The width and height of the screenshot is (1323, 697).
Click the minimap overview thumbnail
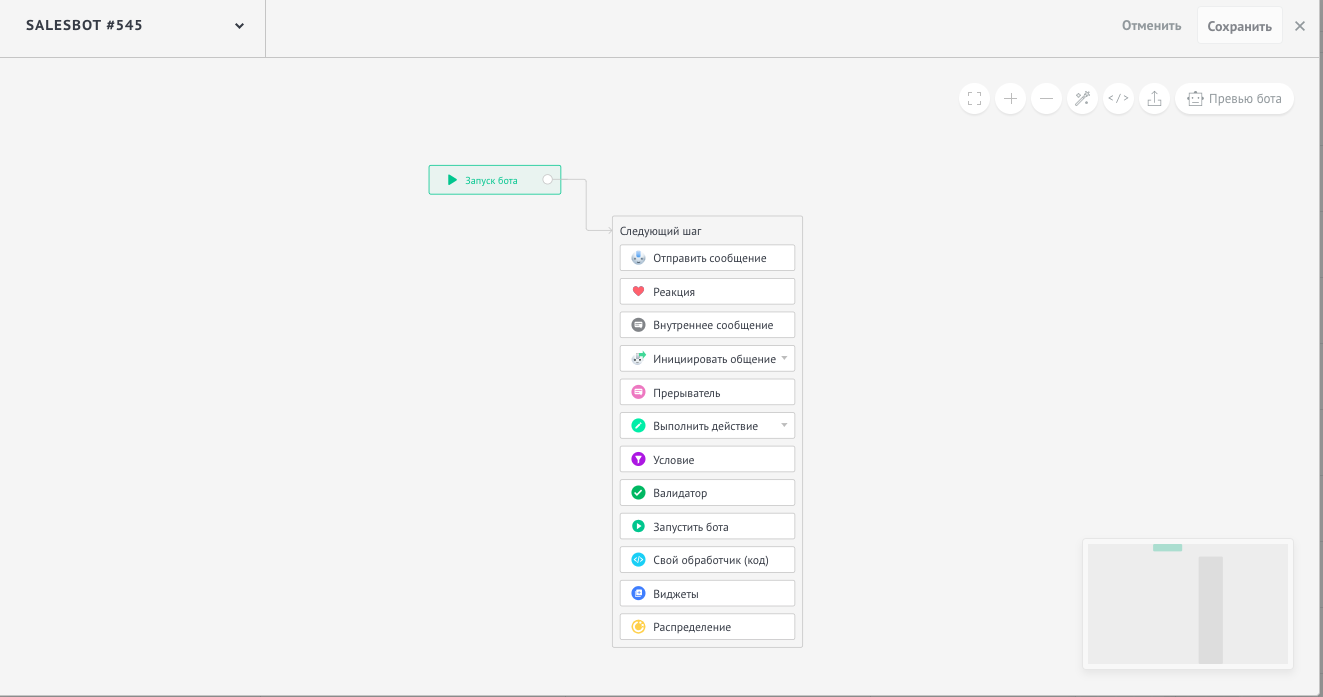1188,604
